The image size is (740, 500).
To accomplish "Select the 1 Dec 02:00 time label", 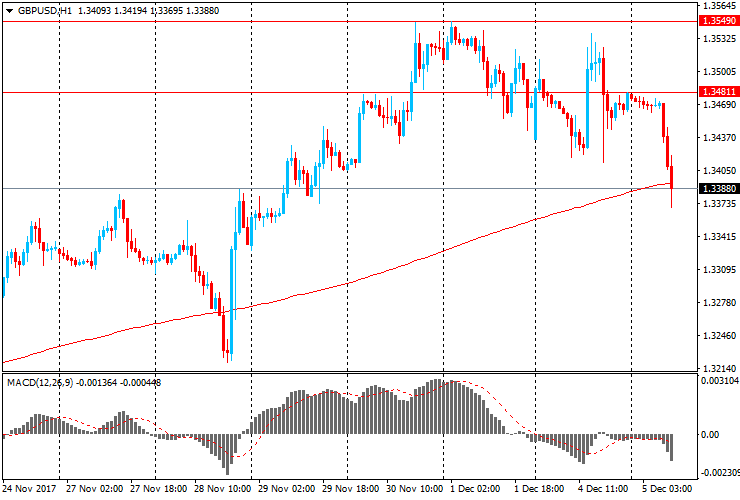I will click(x=475, y=489).
